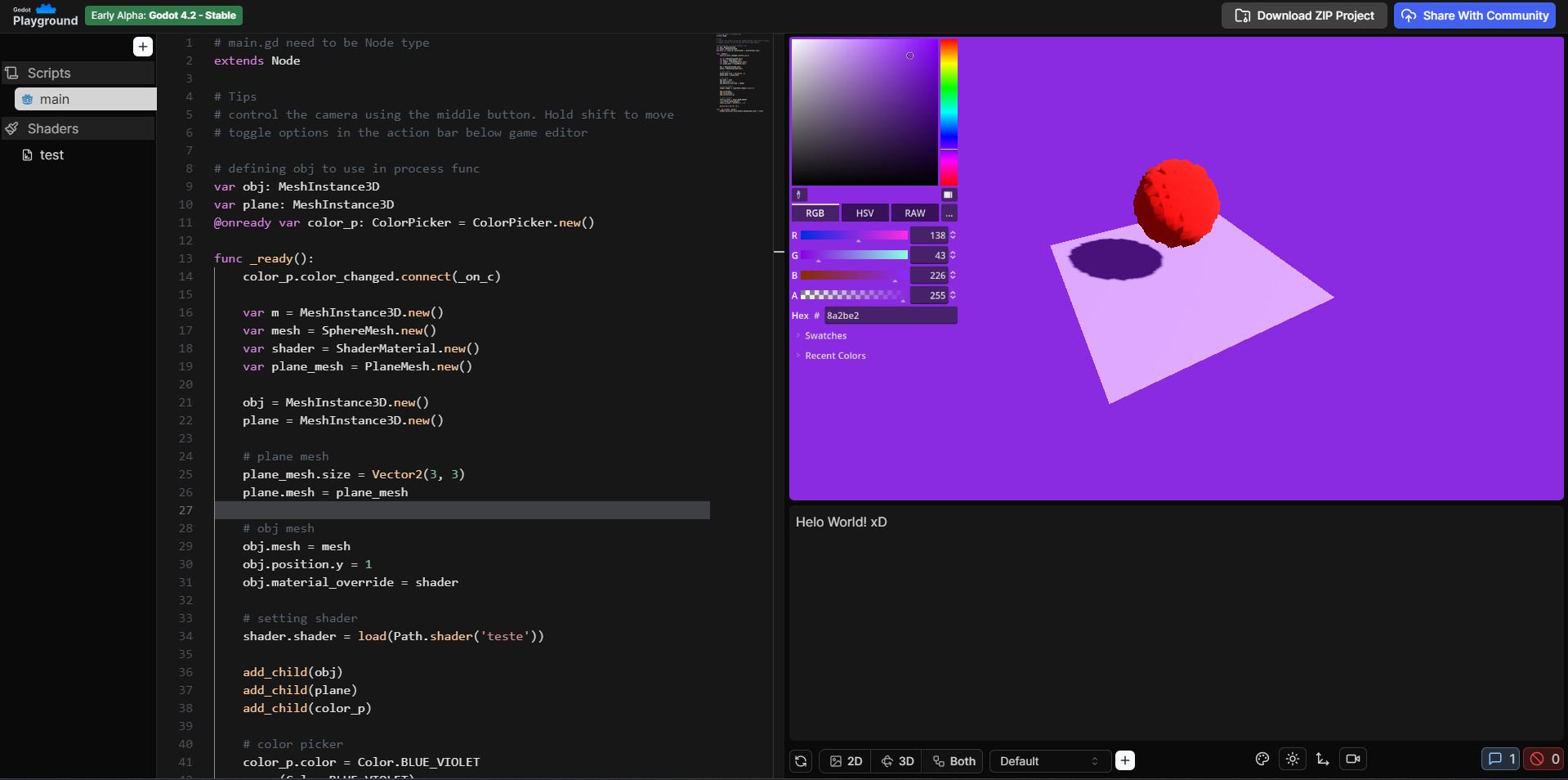Click the reload scene icon
The width and height of the screenshot is (1568, 780).
pos(801,761)
